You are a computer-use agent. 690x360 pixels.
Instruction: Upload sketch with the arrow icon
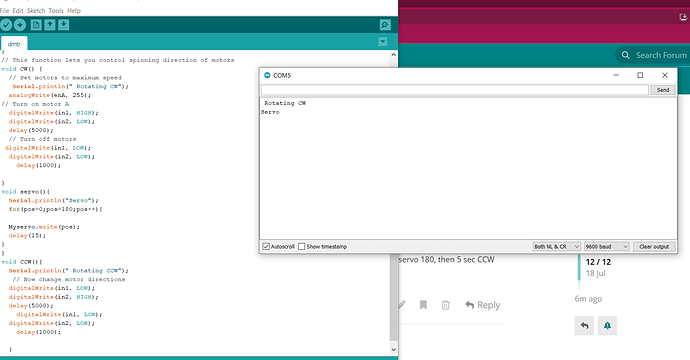20,25
